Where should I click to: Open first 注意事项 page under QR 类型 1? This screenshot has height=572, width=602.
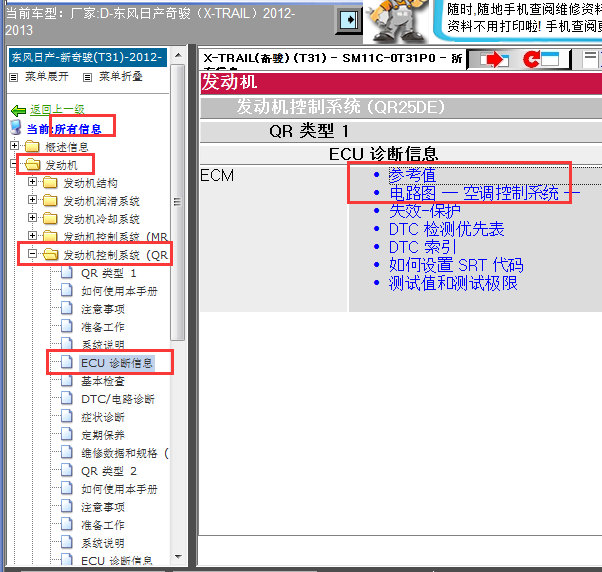click(x=103, y=309)
